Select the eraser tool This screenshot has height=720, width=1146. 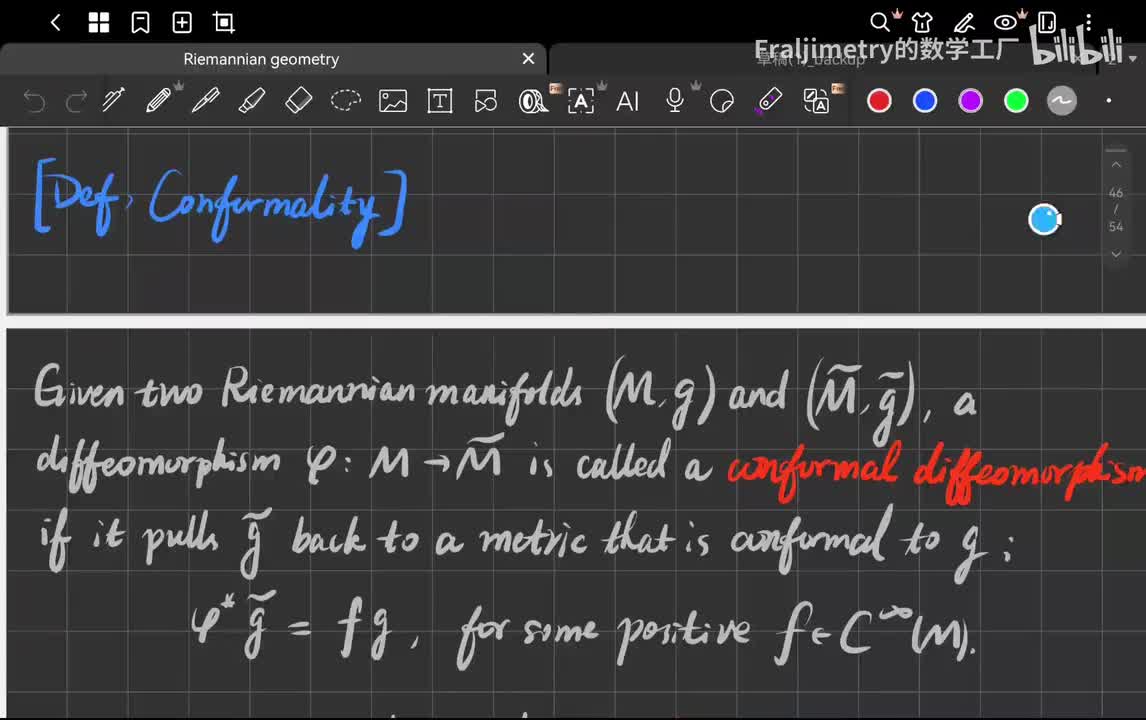tap(298, 100)
